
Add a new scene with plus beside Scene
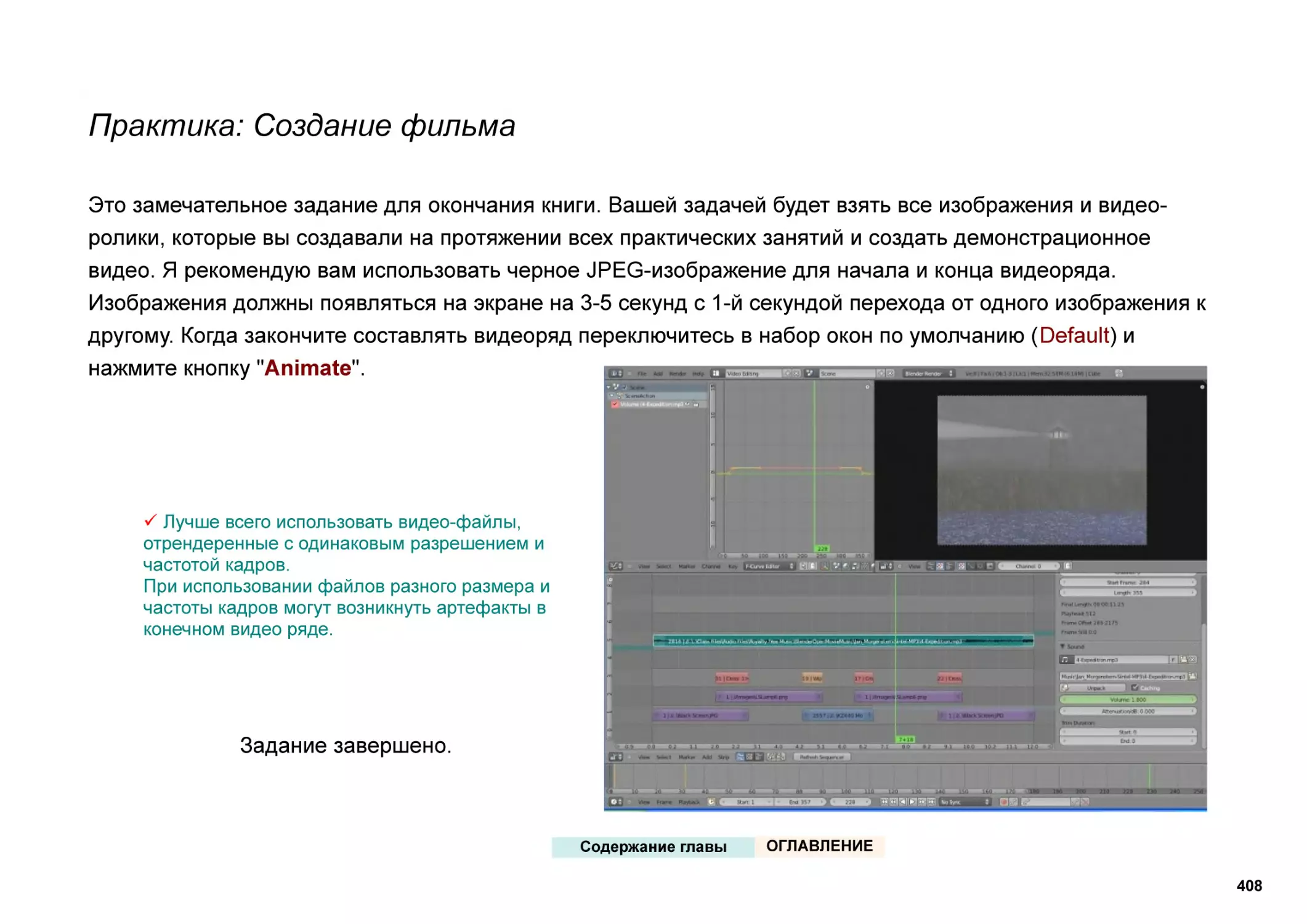[881, 373]
